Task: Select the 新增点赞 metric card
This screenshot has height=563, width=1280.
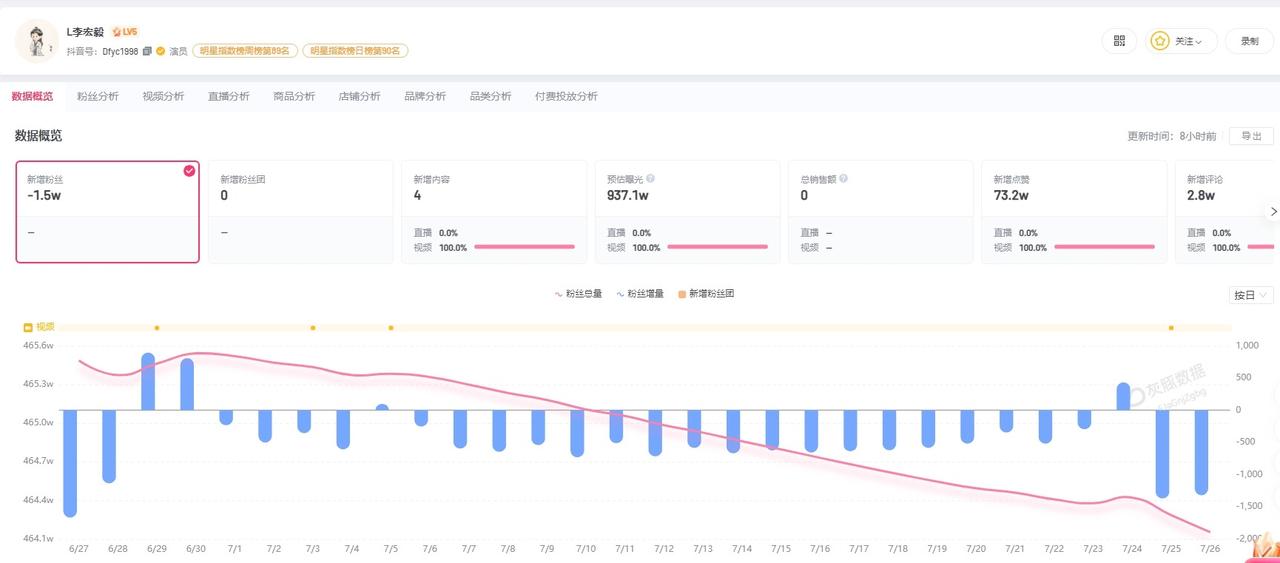Action: click(1074, 212)
